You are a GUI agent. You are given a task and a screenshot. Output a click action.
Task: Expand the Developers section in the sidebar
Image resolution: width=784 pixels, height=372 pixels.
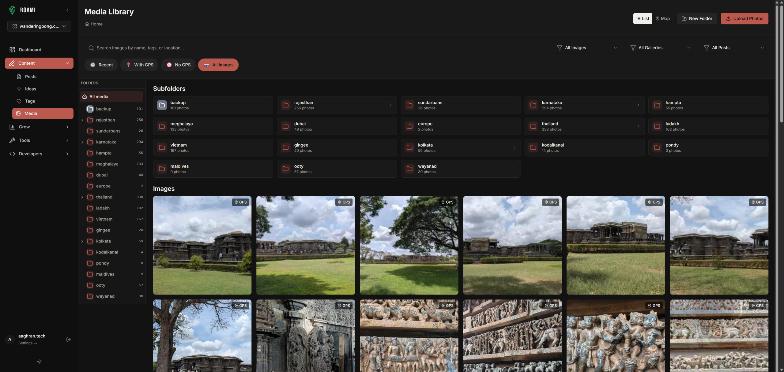[x=39, y=154]
